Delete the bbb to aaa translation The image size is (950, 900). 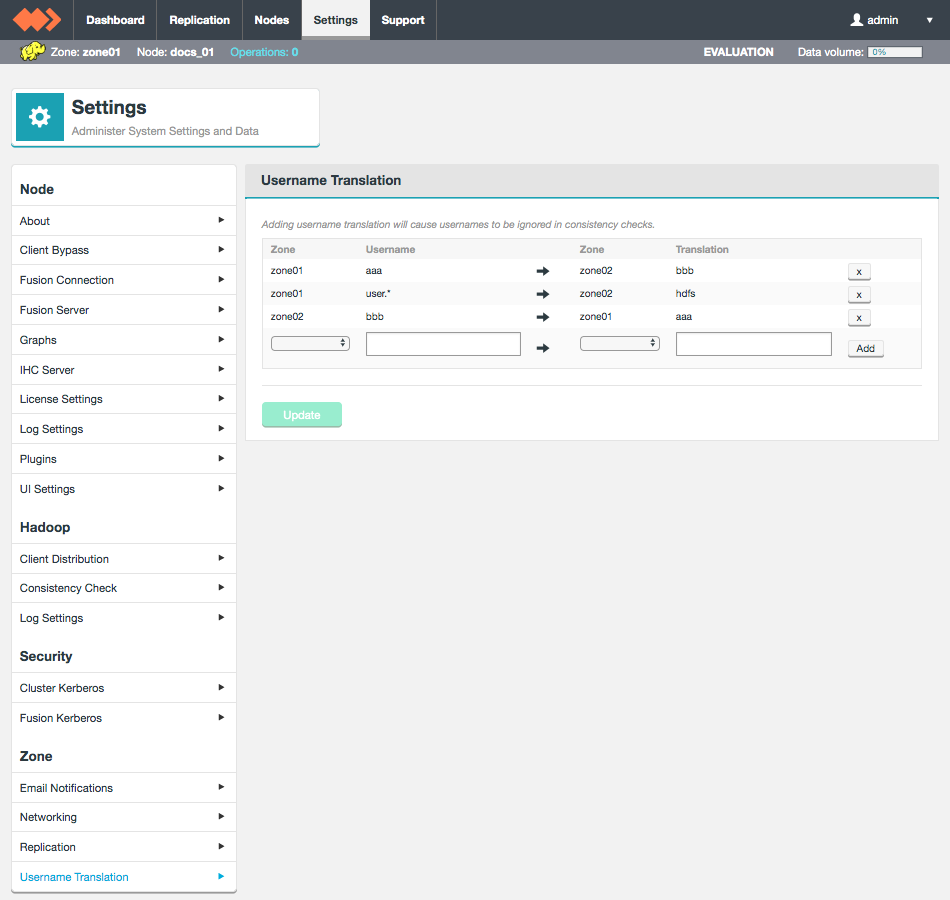859,318
